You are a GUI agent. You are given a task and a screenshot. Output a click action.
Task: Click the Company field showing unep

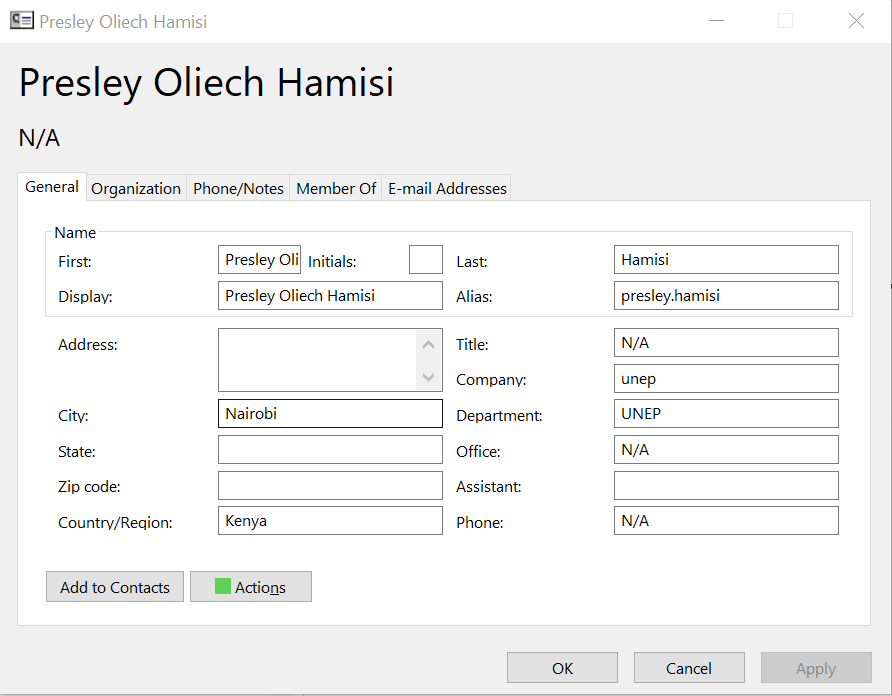tap(726, 378)
